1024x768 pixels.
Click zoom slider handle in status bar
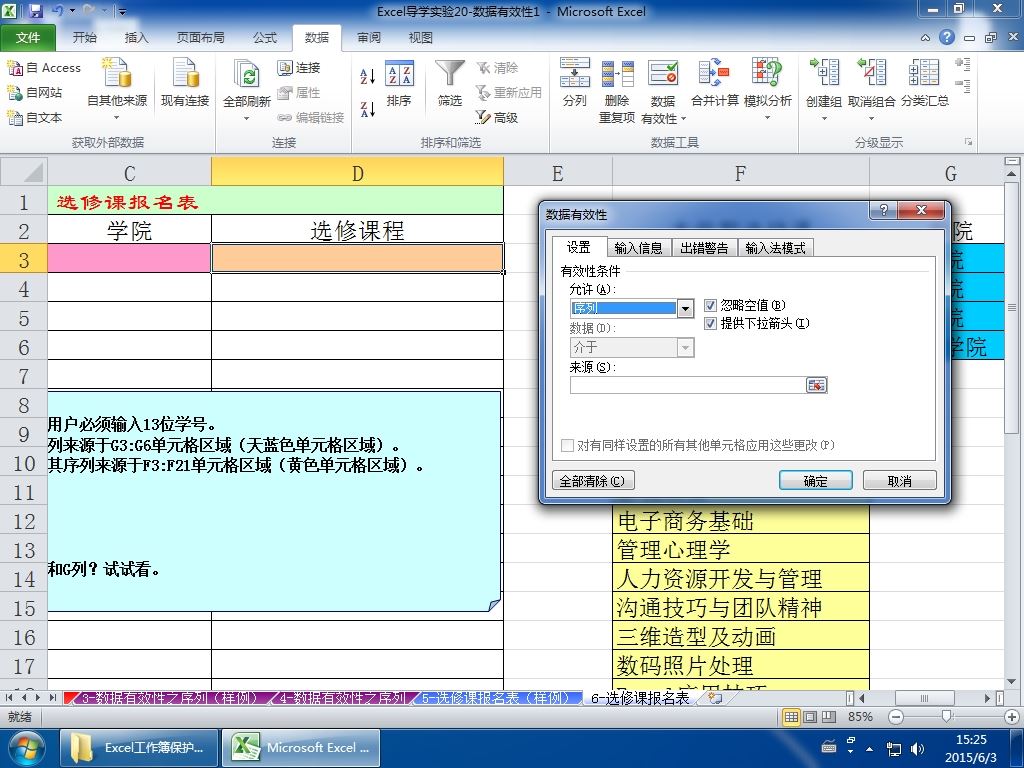[x=946, y=717]
